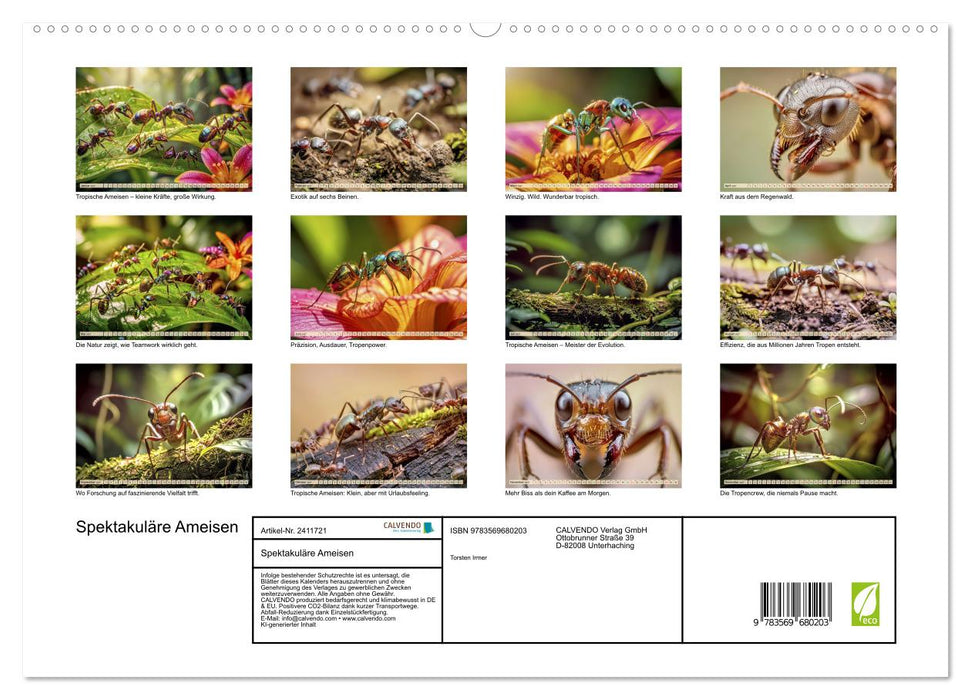Click 'Ottobrunner Straße 39' address line
This screenshot has width=971, height=700.
point(594,538)
